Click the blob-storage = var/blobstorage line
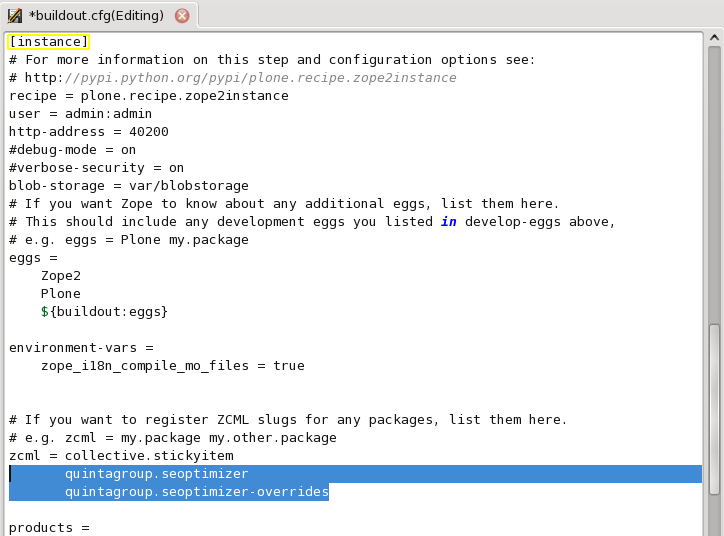724x536 pixels. (129, 186)
